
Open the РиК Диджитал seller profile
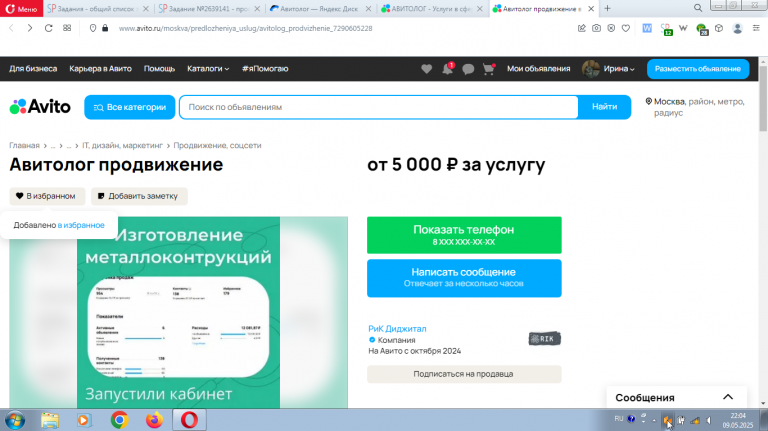(x=397, y=329)
